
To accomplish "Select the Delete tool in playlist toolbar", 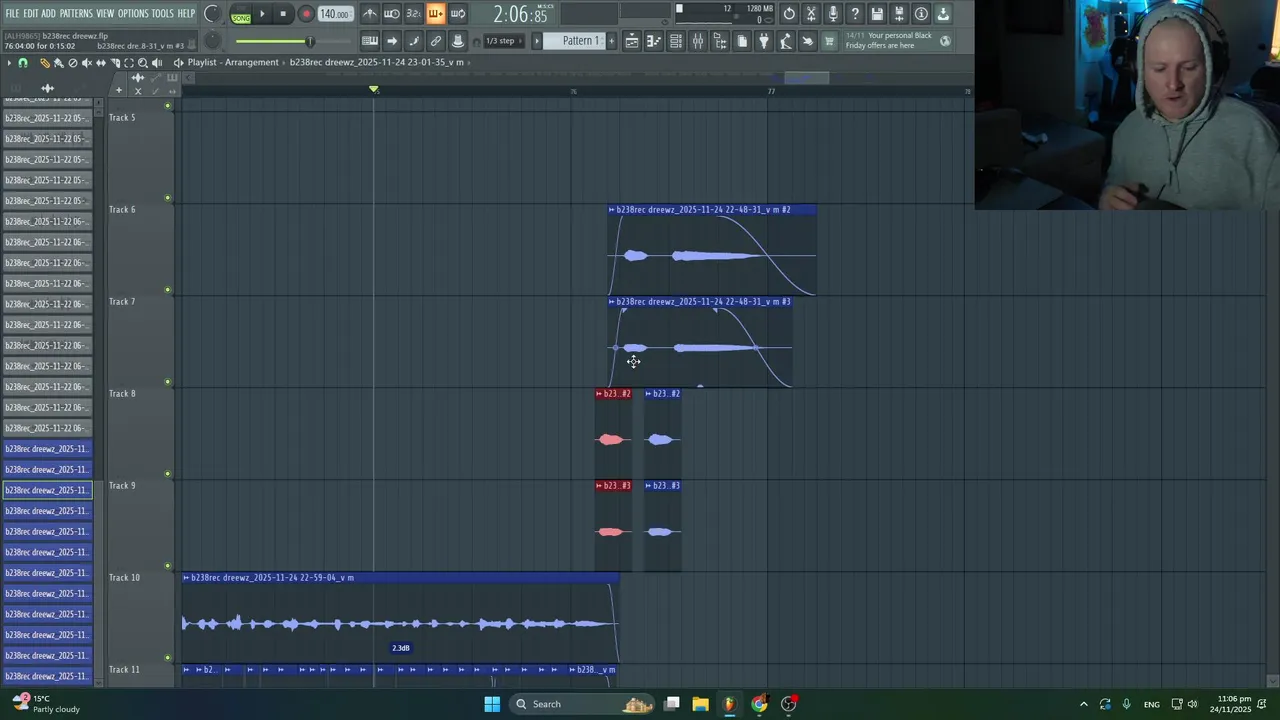I will [x=72, y=63].
